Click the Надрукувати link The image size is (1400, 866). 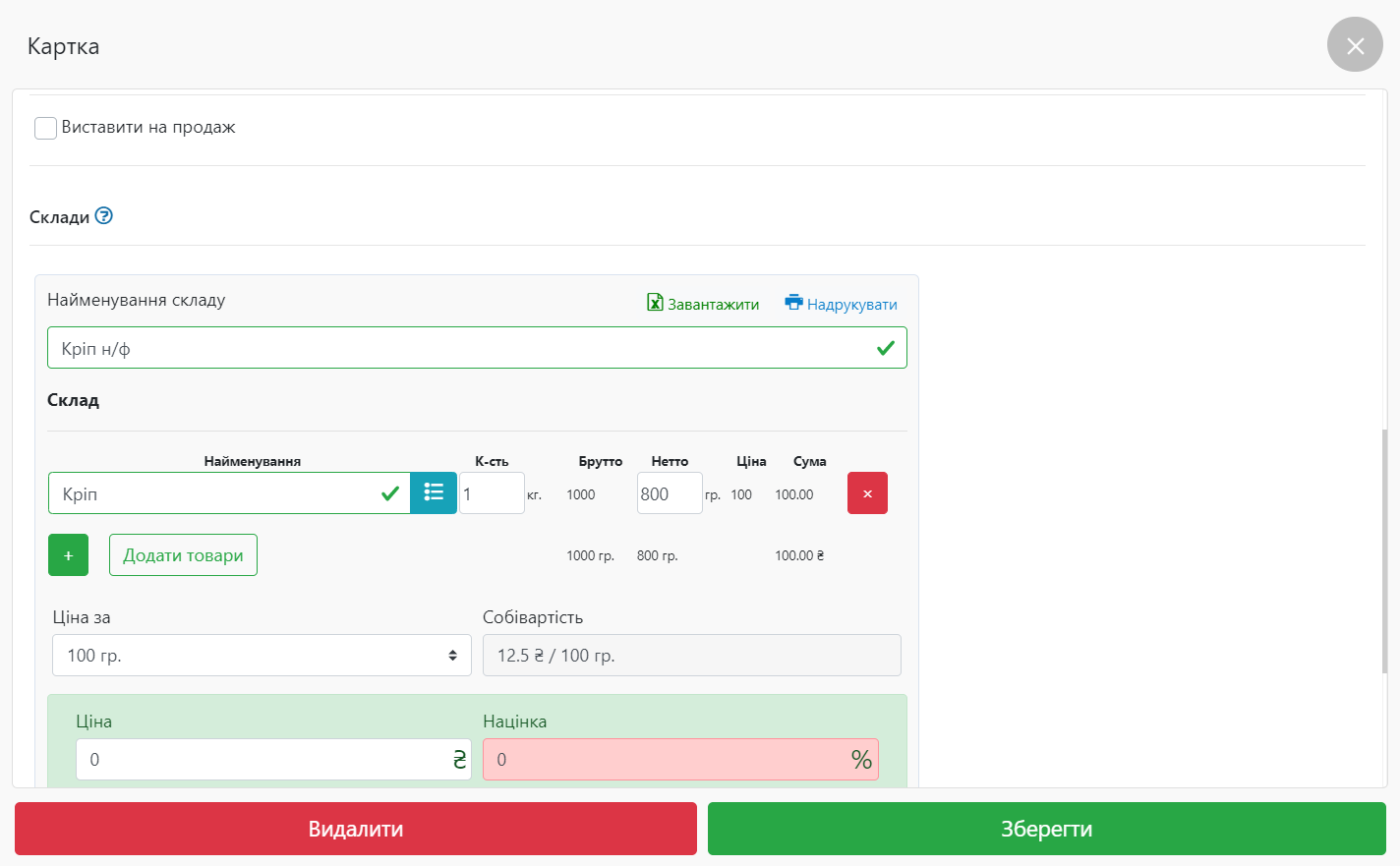coord(851,305)
